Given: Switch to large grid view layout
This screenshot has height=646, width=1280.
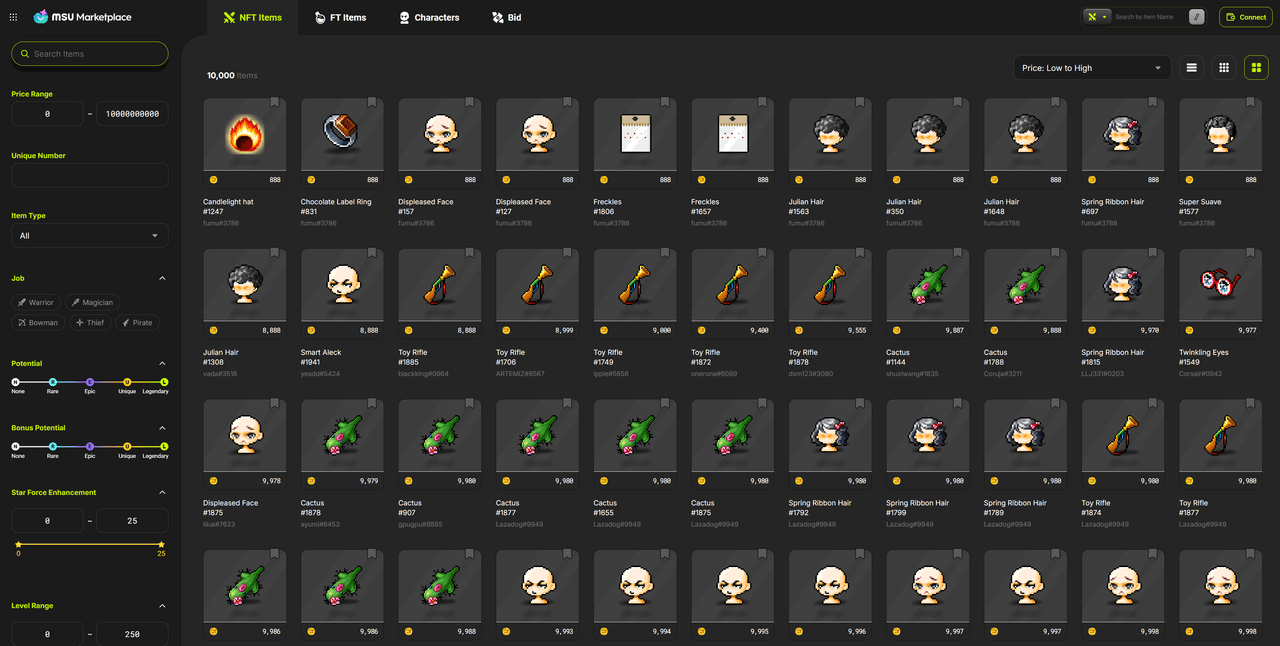Looking at the screenshot, I should [x=1256, y=68].
